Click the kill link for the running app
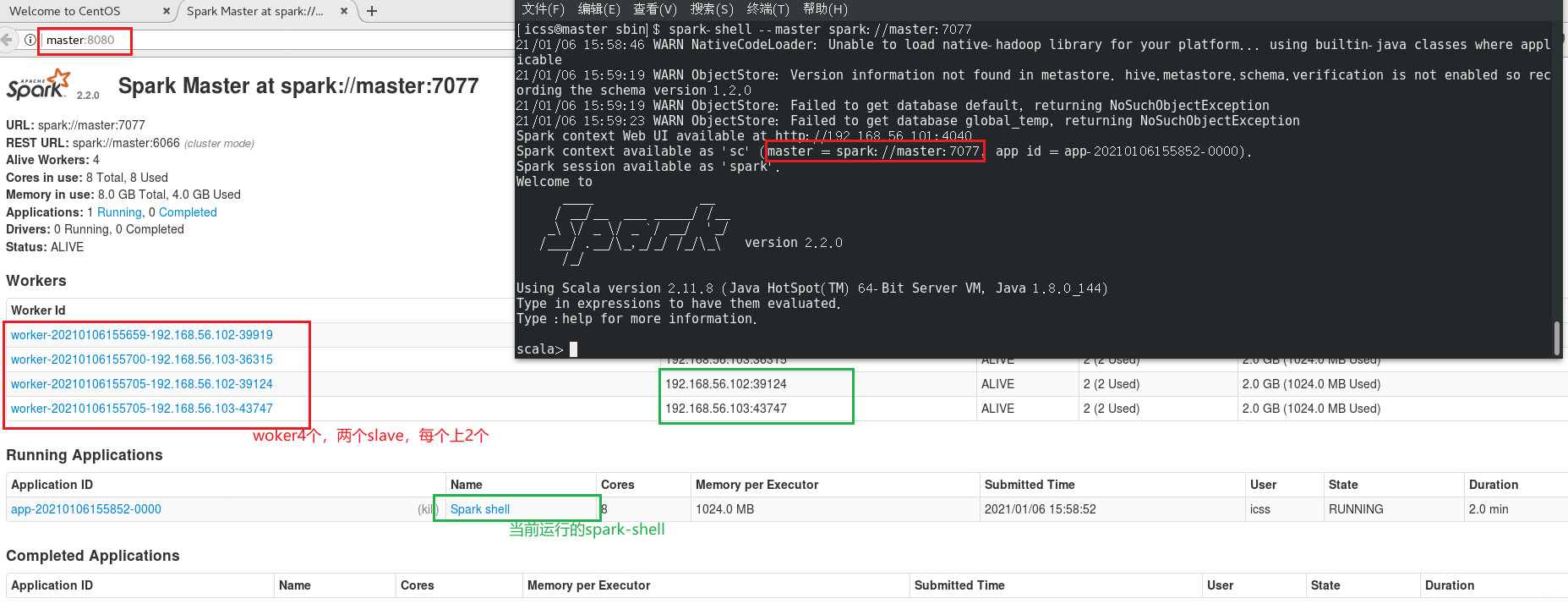This screenshot has width=1568, height=604. (428, 509)
